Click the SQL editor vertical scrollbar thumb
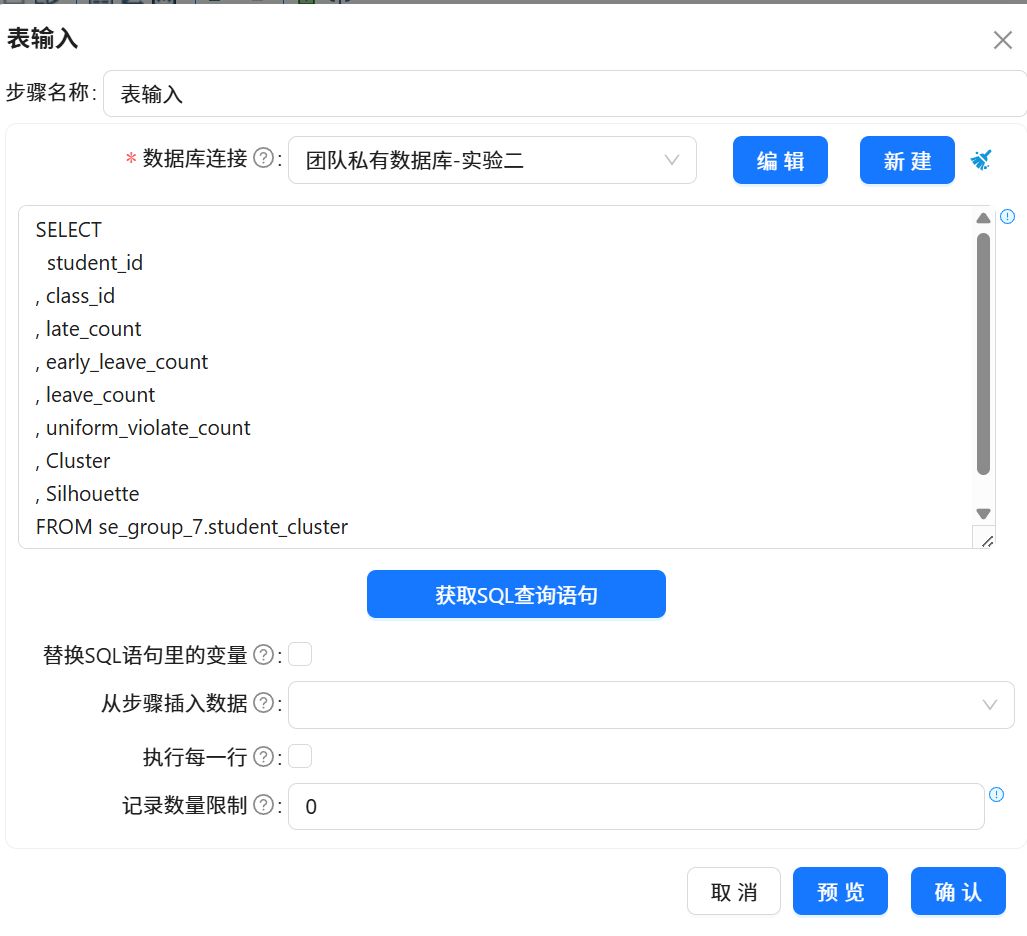The image size is (1027, 936). tap(983, 354)
